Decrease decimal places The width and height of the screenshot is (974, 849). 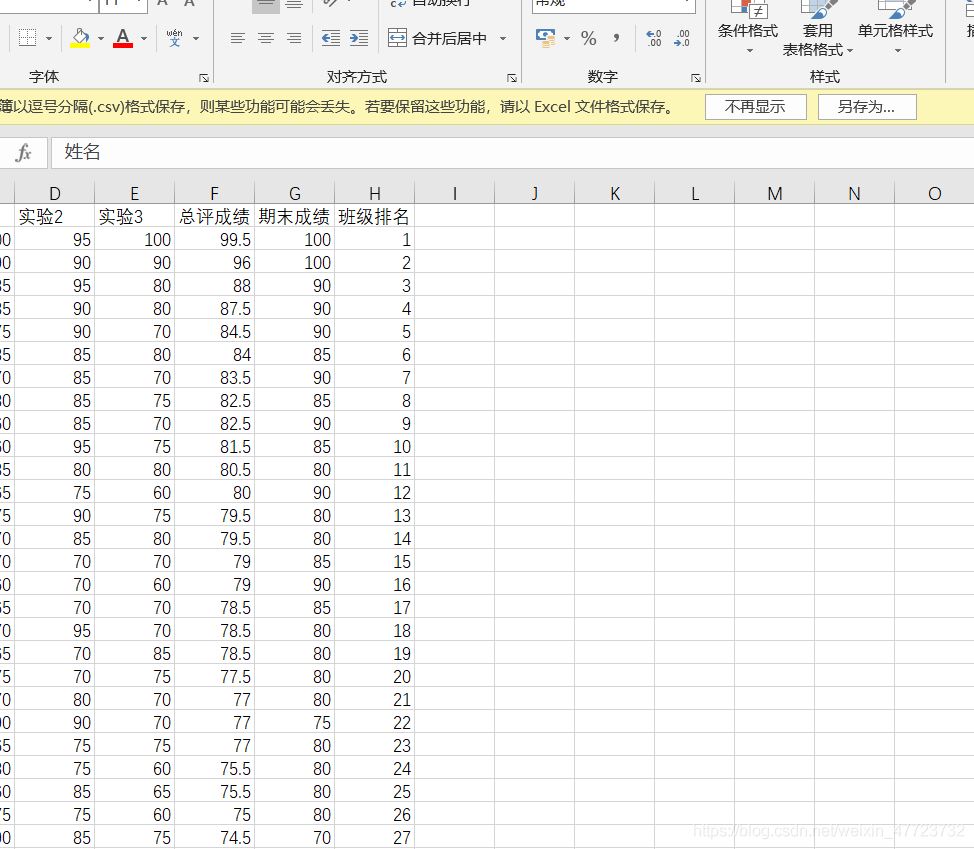[682, 39]
